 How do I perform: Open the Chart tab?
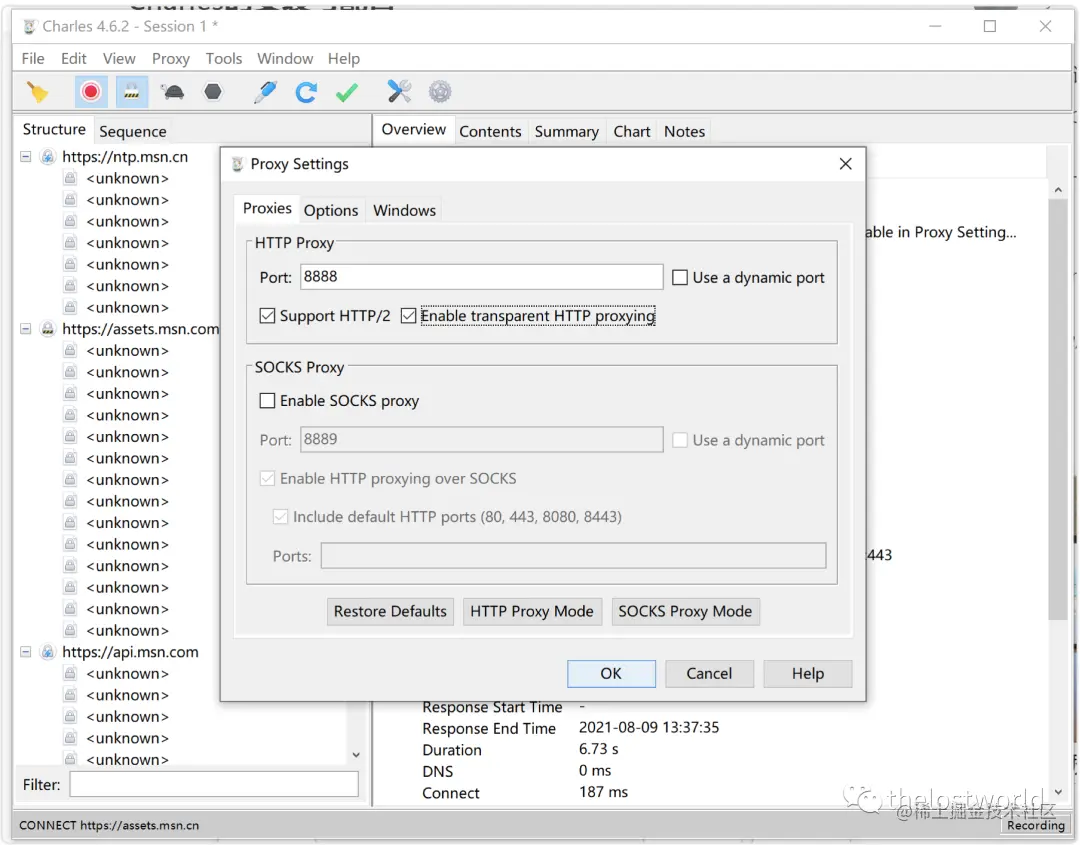click(632, 132)
